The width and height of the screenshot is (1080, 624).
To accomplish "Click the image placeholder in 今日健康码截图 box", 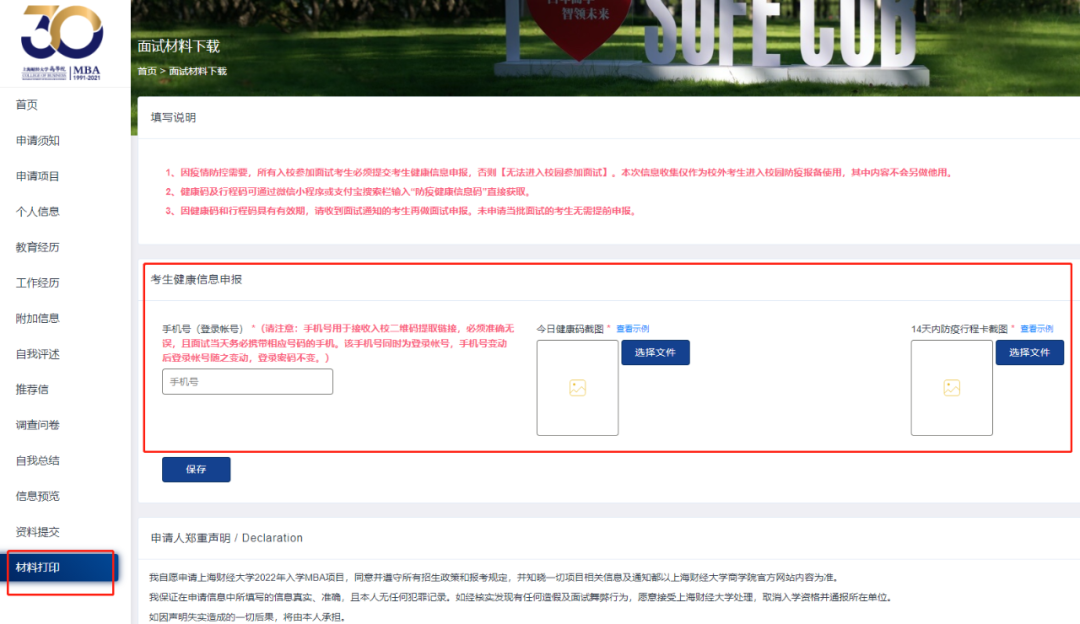I will pos(577,388).
